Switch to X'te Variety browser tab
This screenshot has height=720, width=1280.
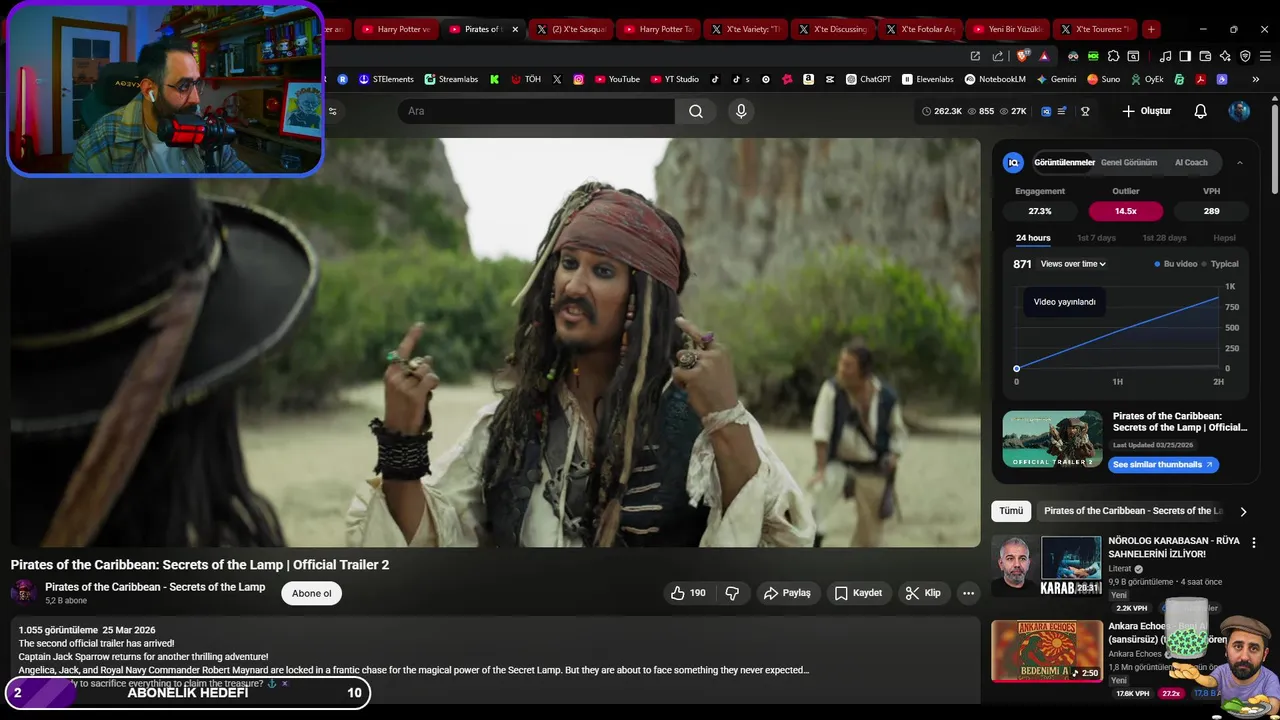click(748, 29)
